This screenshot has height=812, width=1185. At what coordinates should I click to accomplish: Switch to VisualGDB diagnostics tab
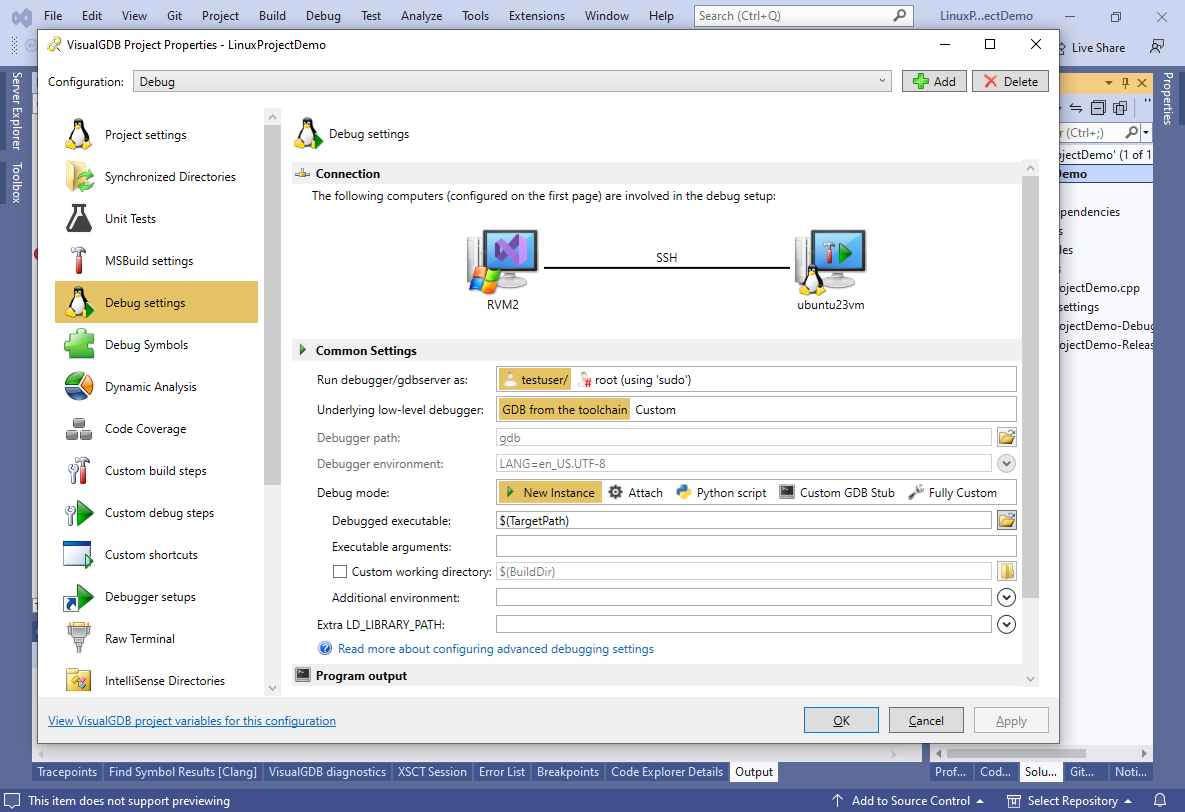pyautogui.click(x=327, y=772)
